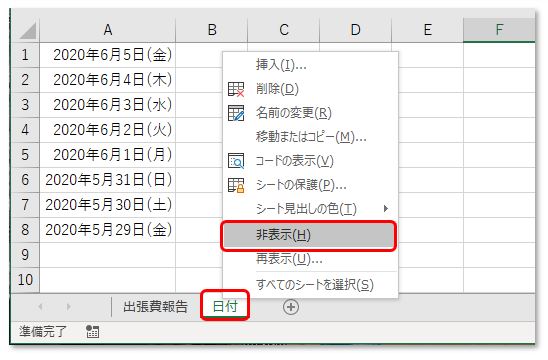The height and width of the screenshot is (360, 548).
Task: Click cell containing 2020年6月3日(水)
Action: (108, 105)
